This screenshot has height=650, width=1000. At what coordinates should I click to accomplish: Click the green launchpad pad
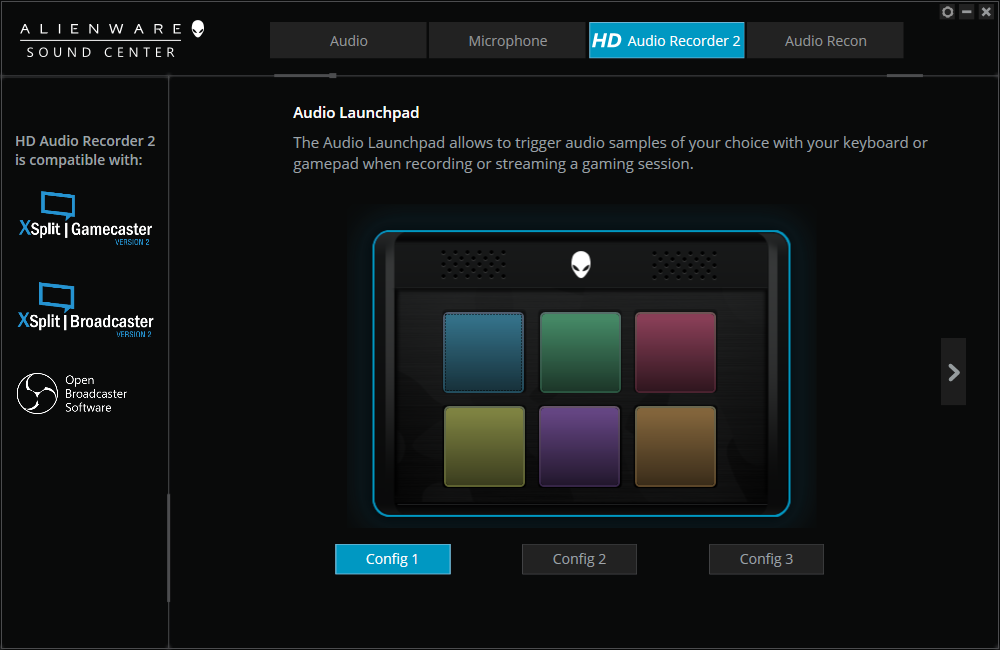580,352
